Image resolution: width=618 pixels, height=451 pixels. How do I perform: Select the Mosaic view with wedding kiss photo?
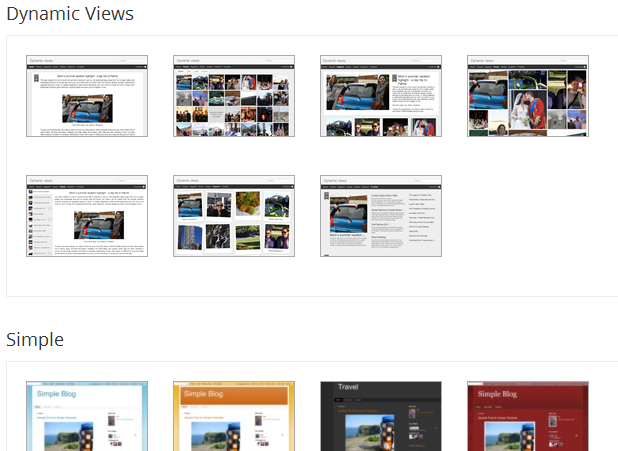pos(528,96)
